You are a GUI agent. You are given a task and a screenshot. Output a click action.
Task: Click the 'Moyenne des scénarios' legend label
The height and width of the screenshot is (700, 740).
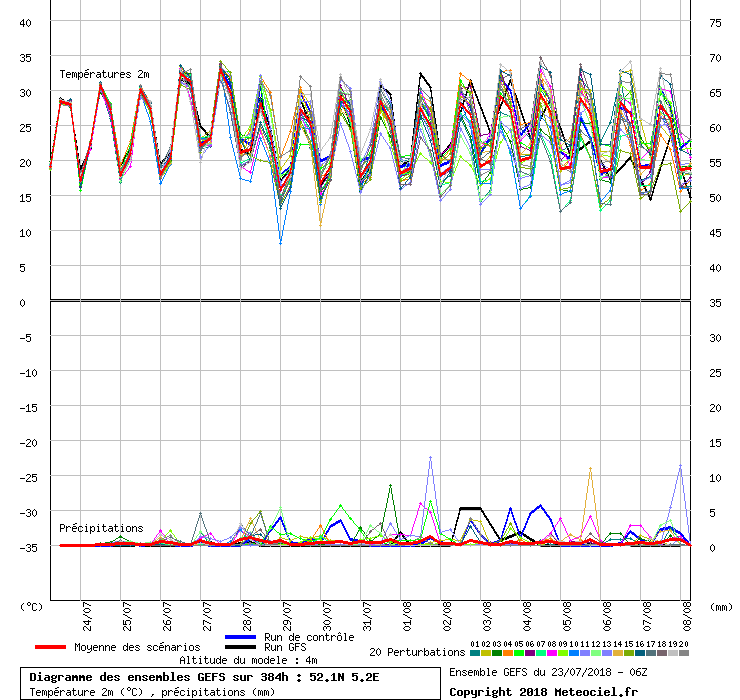tap(137, 647)
